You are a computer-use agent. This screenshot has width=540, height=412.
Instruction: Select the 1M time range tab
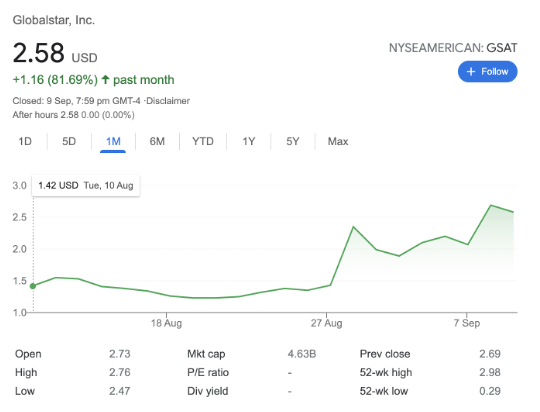point(113,142)
